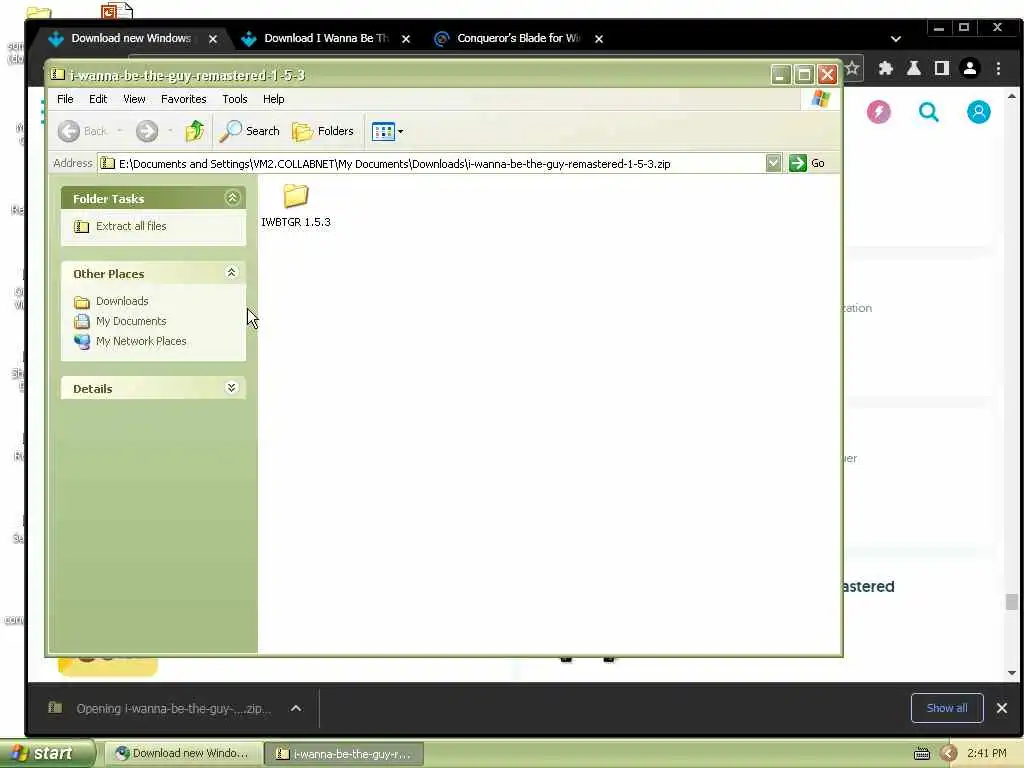
Task: Open Search in Explorer toolbar
Action: (x=249, y=131)
